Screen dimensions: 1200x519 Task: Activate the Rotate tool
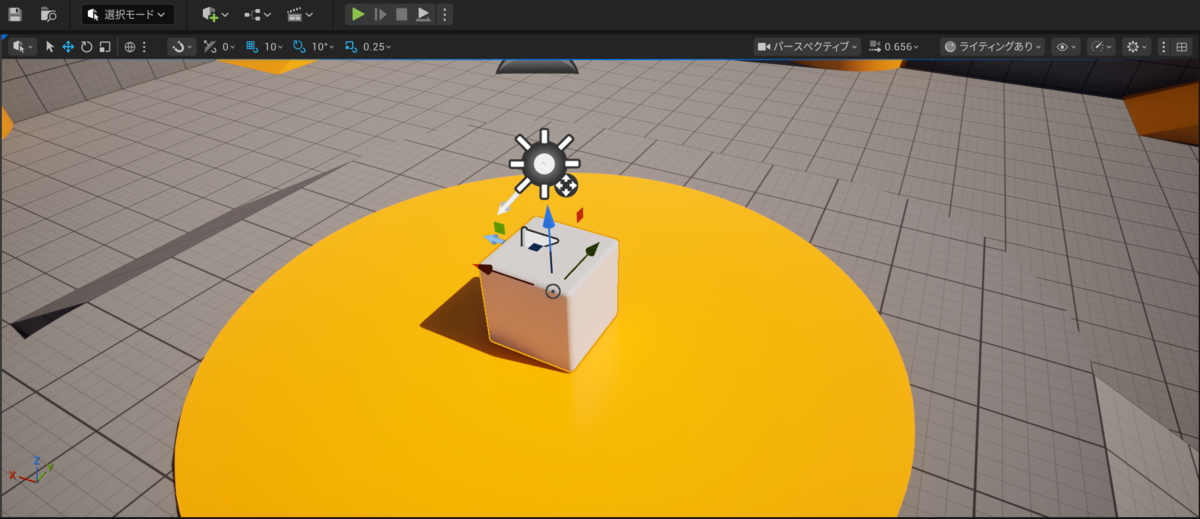point(86,46)
